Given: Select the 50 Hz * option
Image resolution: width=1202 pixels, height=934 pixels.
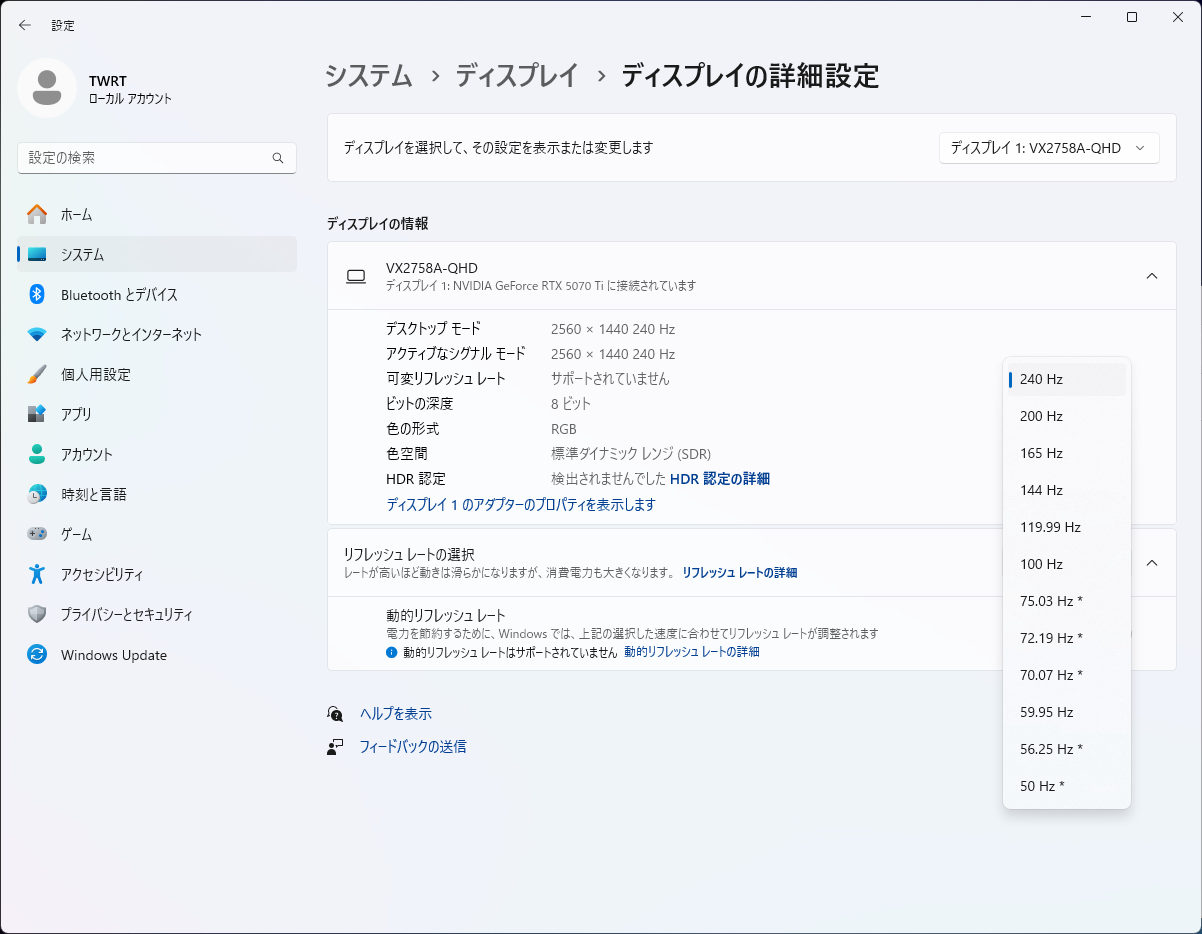Looking at the screenshot, I should tap(1042, 786).
